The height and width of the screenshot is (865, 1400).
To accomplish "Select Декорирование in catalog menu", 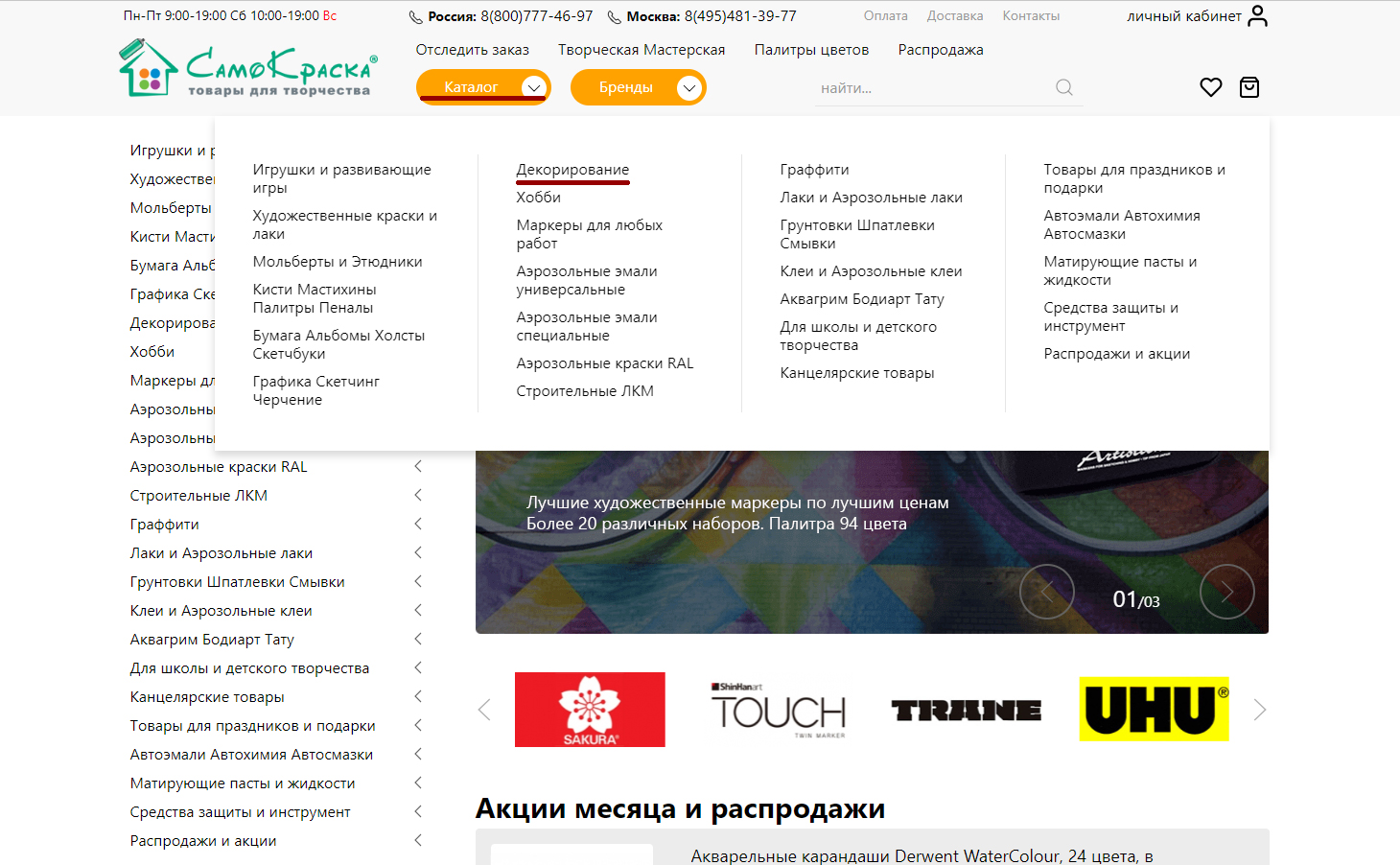I will click(572, 170).
